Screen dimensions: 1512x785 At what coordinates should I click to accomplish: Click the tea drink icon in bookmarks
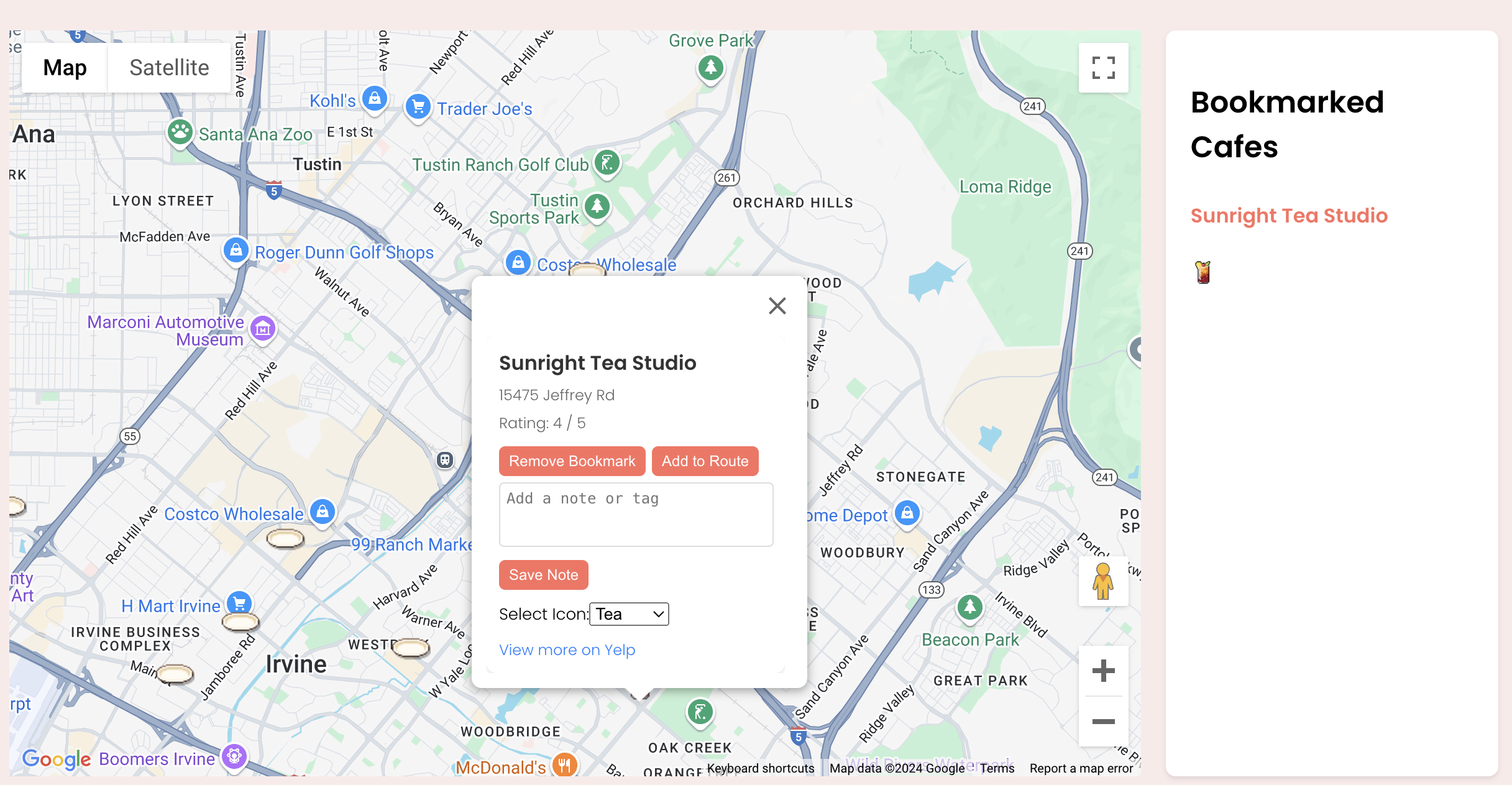coord(1203,272)
